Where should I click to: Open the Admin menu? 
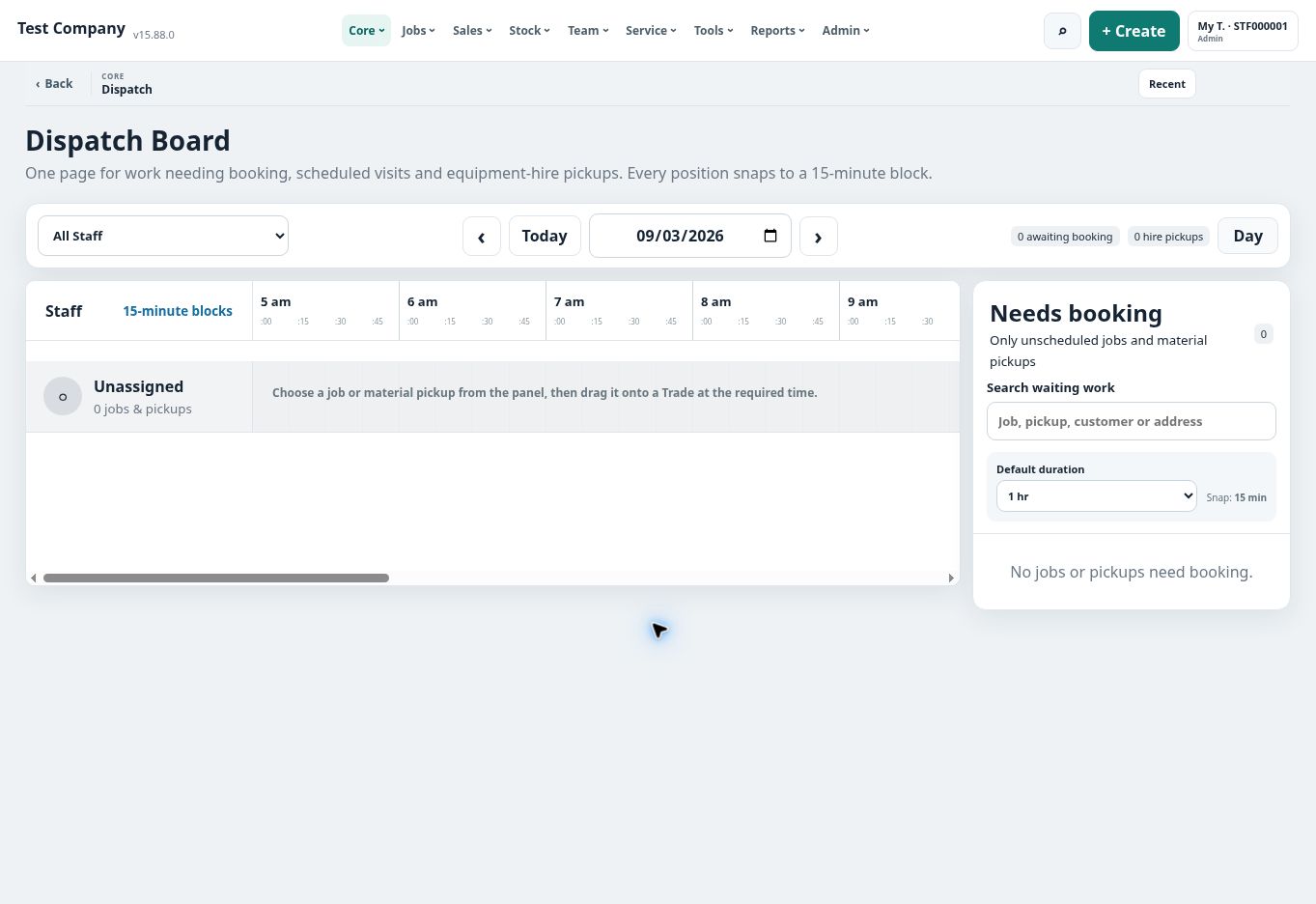point(846,31)
